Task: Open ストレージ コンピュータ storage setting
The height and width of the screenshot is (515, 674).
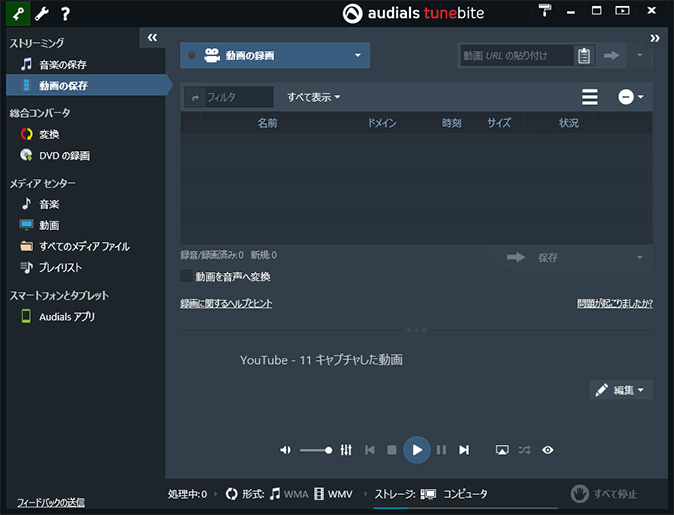Action: pos(431,494)
